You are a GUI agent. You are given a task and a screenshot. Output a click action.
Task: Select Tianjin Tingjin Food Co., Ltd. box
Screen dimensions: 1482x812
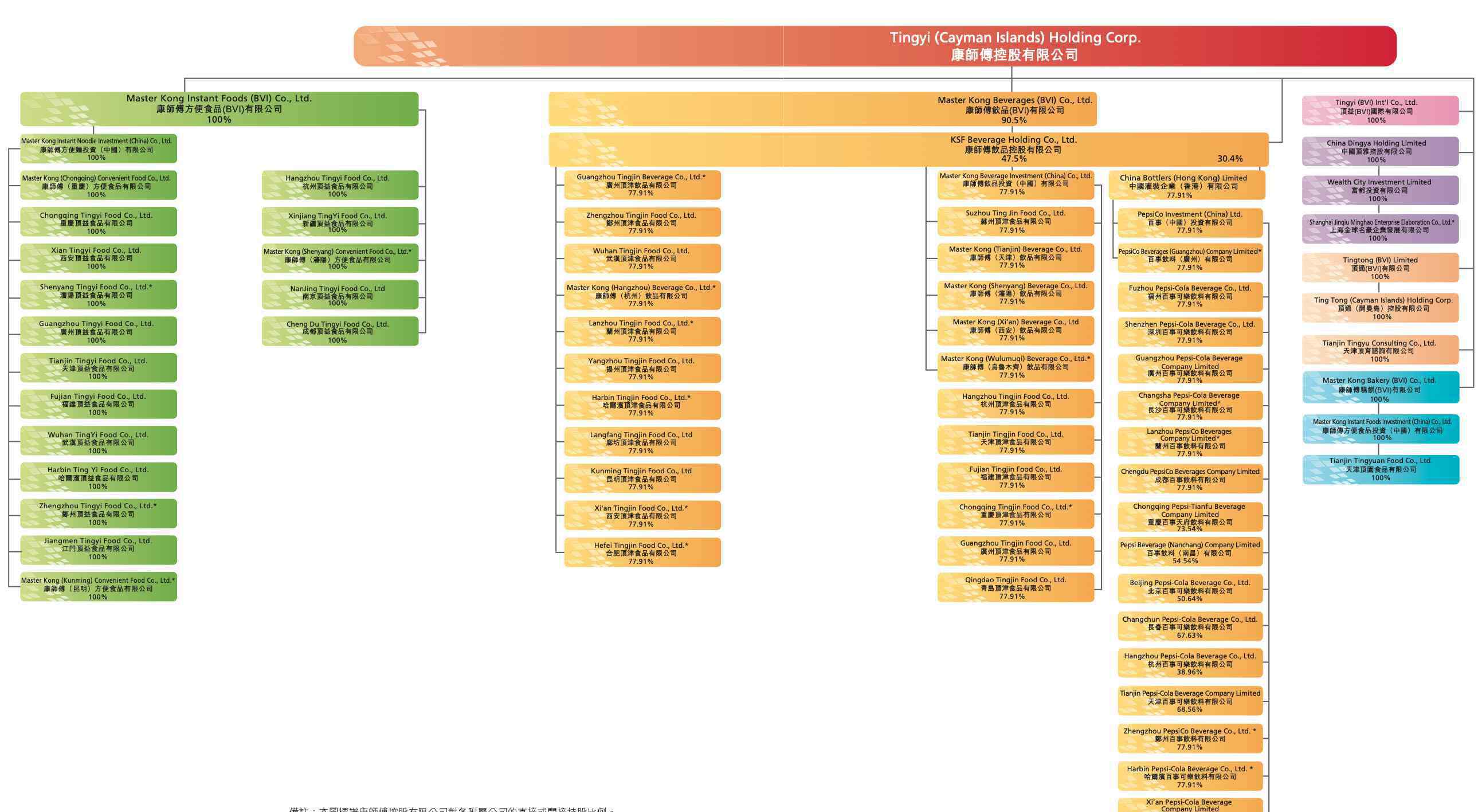coord(1016,441)
